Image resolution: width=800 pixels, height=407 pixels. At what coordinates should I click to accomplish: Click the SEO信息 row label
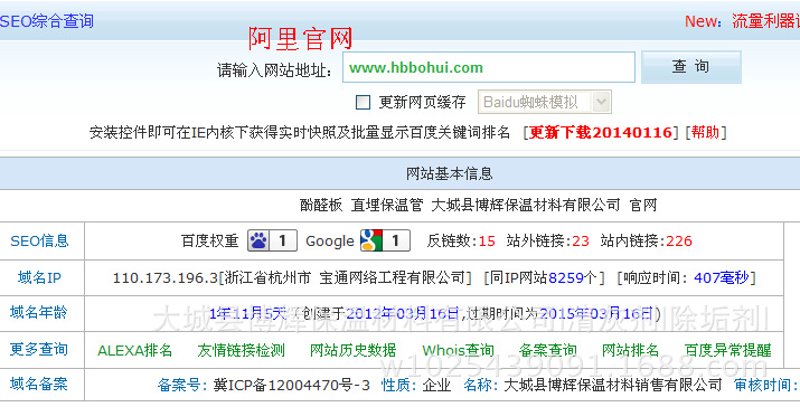[39, 241]
